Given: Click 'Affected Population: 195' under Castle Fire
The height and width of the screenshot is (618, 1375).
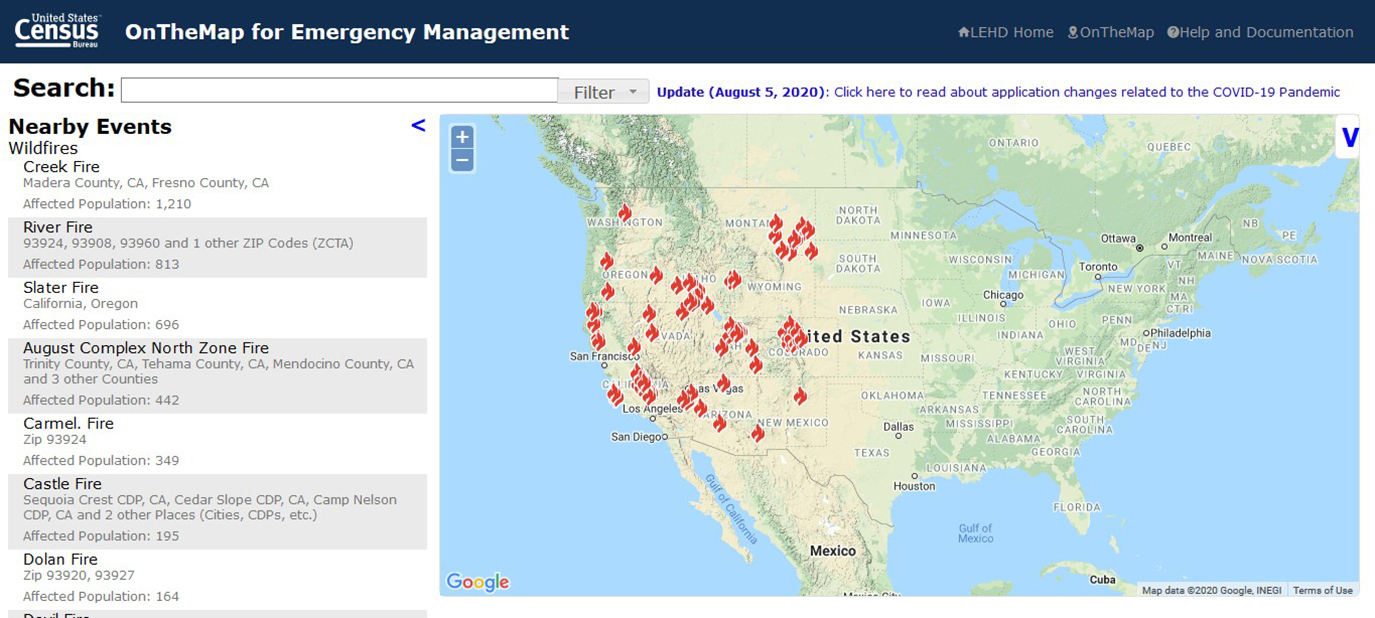Looking at the screenshot, I should coord(101,537).
